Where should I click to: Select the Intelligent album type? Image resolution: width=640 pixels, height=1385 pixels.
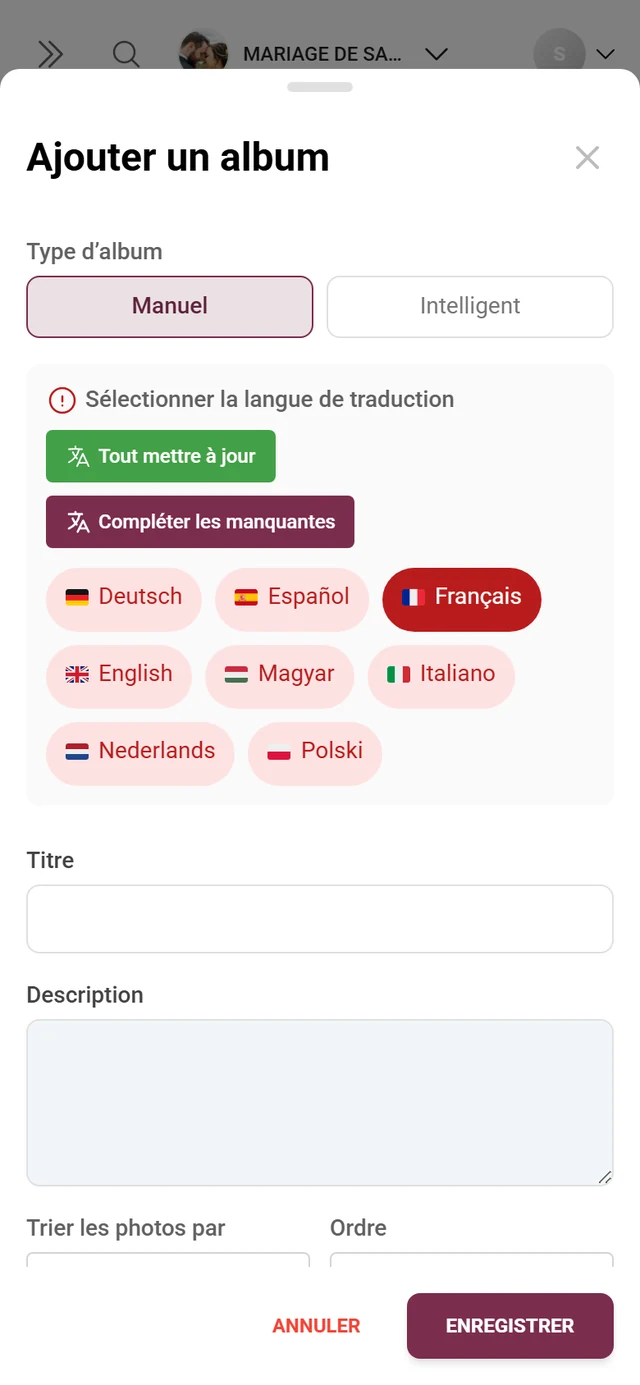pos(470,306)
